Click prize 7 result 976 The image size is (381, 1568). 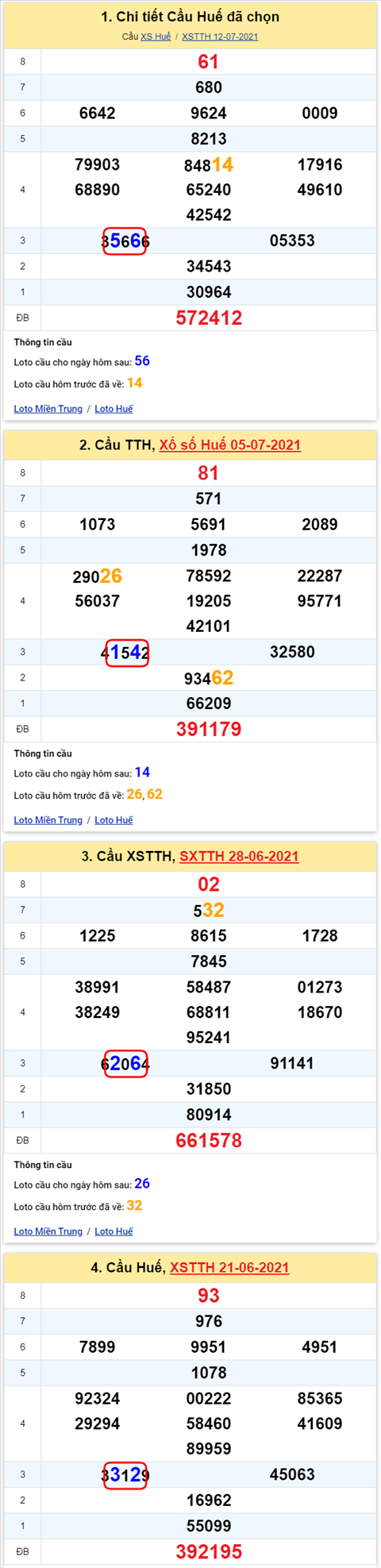[x=209, y=1321]
